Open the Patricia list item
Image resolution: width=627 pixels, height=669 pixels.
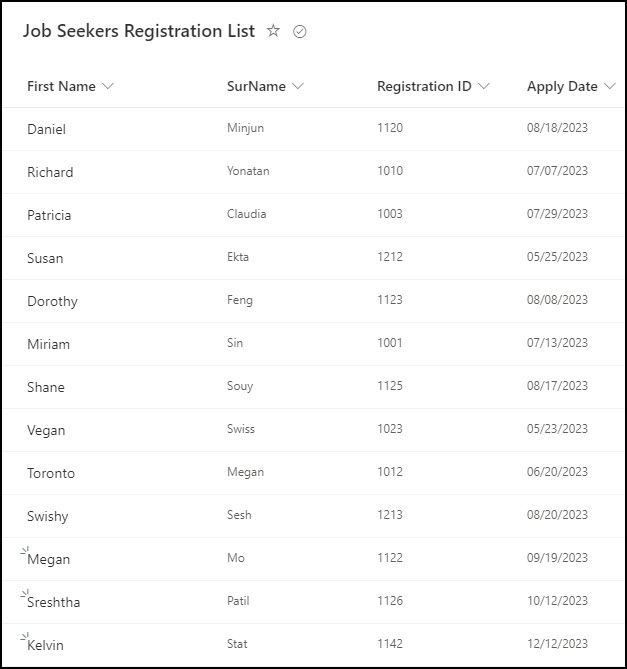tap(49, 215)
